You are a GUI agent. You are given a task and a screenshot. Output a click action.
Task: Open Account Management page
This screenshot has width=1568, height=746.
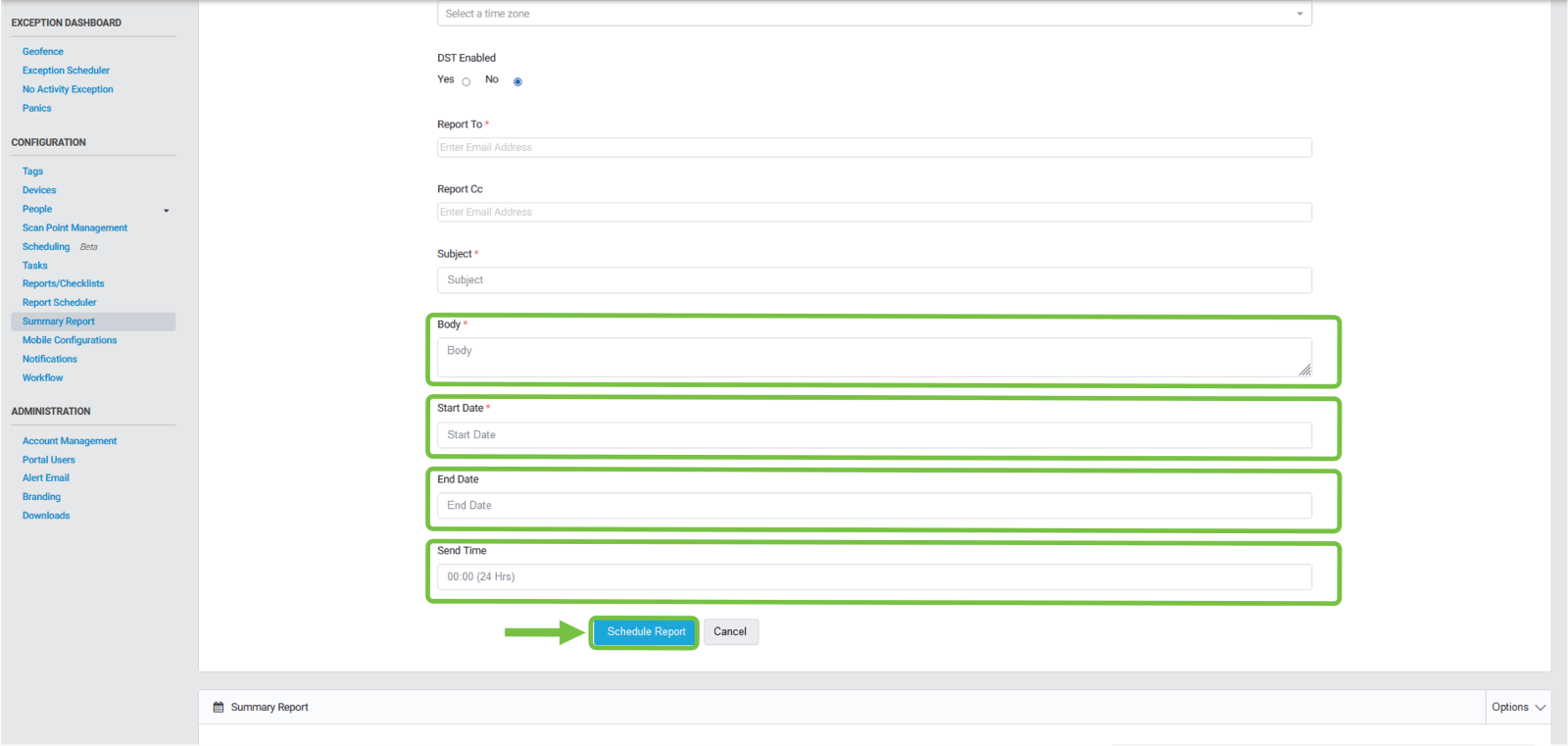tap(70, 441)
